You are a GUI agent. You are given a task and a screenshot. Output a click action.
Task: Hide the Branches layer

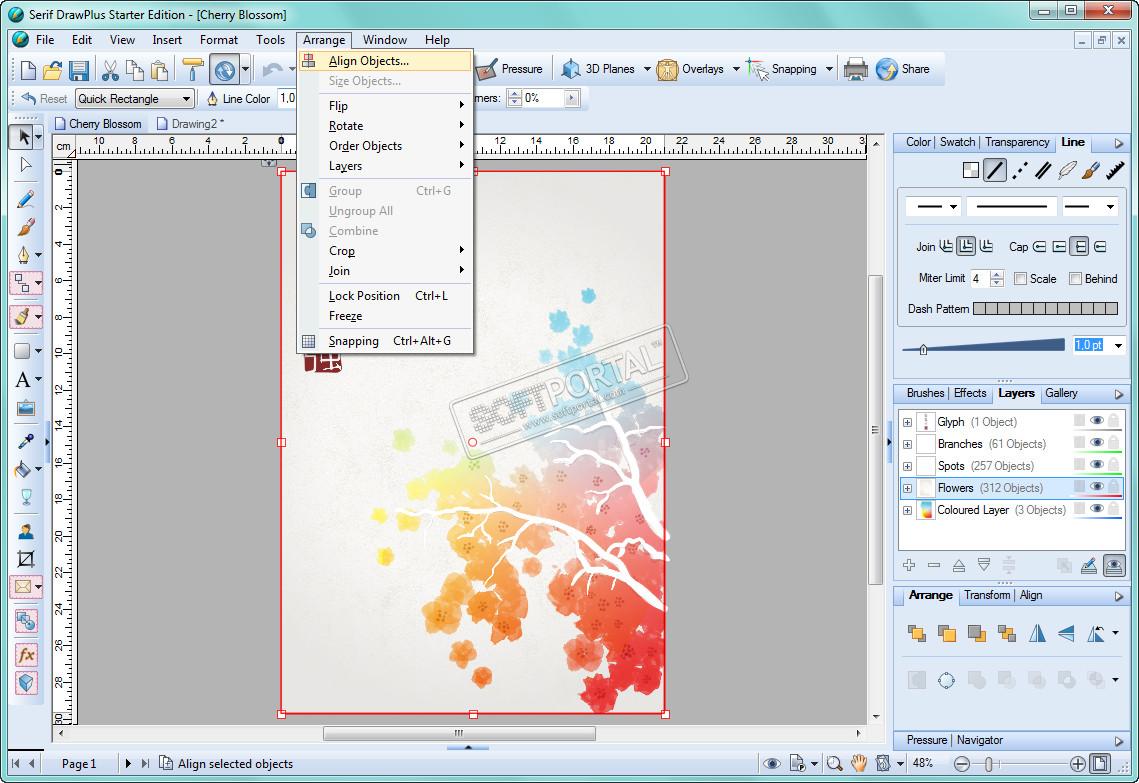(x=1097, y=443)
